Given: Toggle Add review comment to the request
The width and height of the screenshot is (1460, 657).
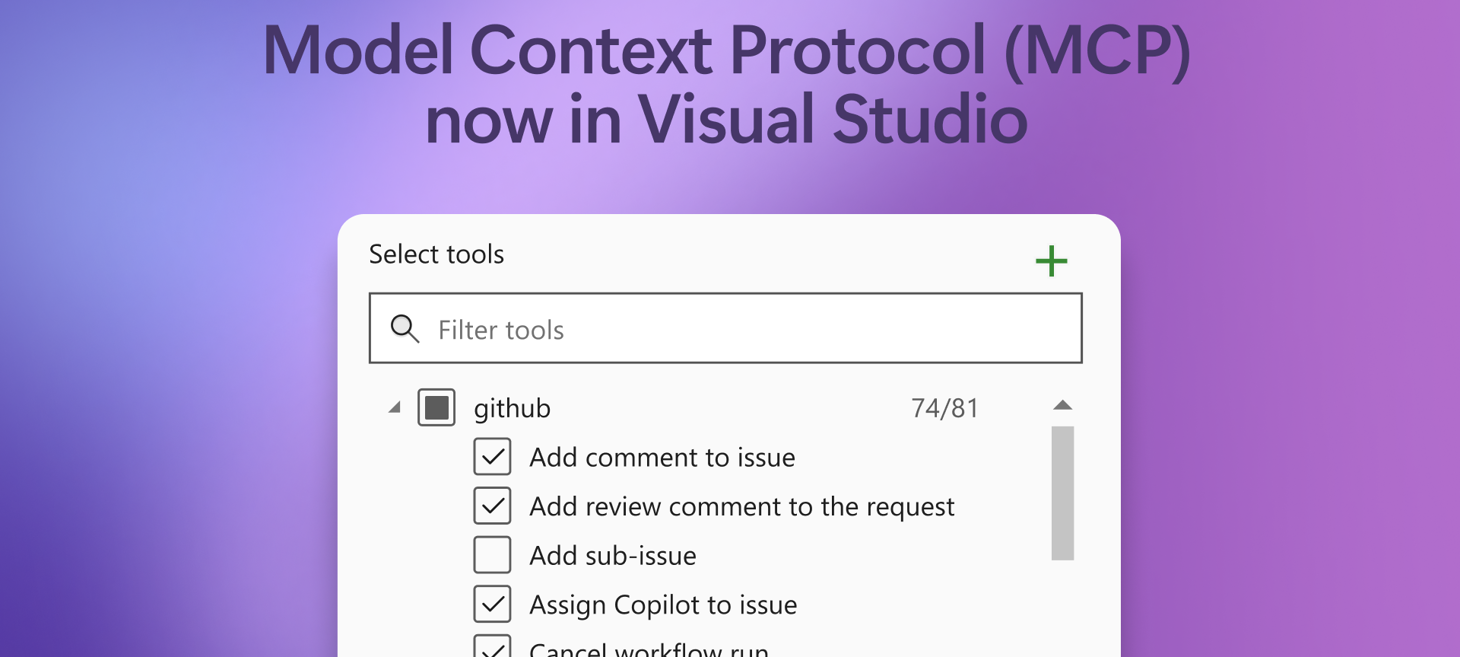Looking at the screenshot, I should click(492, 505).
